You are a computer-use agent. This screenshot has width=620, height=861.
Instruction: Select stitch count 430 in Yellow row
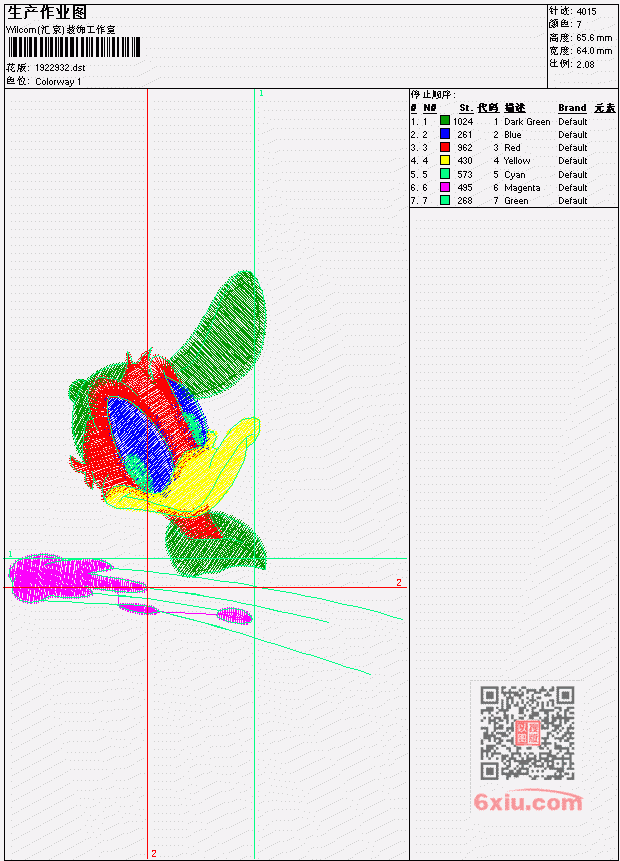[465, 161]
